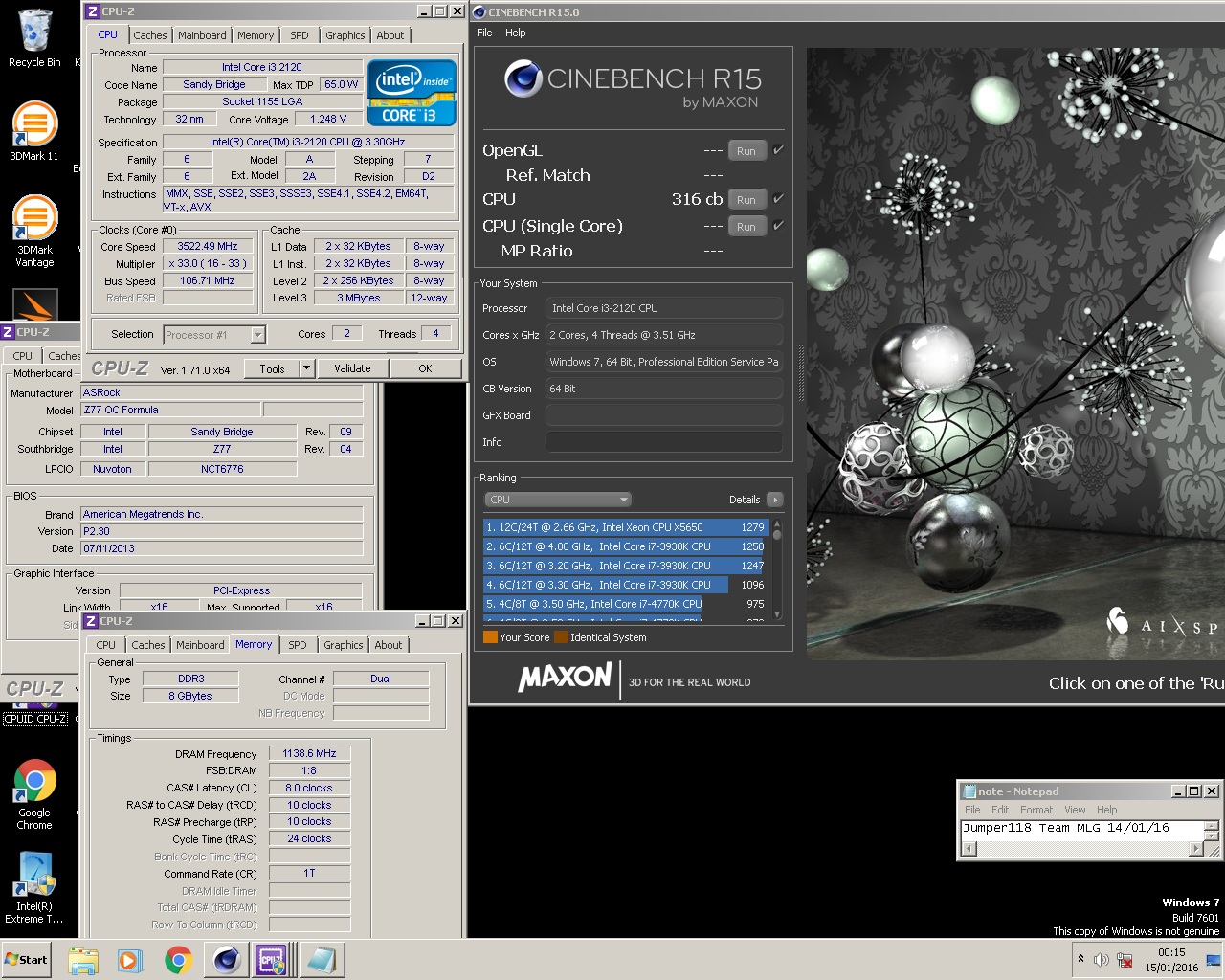Show hidden tray icons arrow

point(1080,959)
